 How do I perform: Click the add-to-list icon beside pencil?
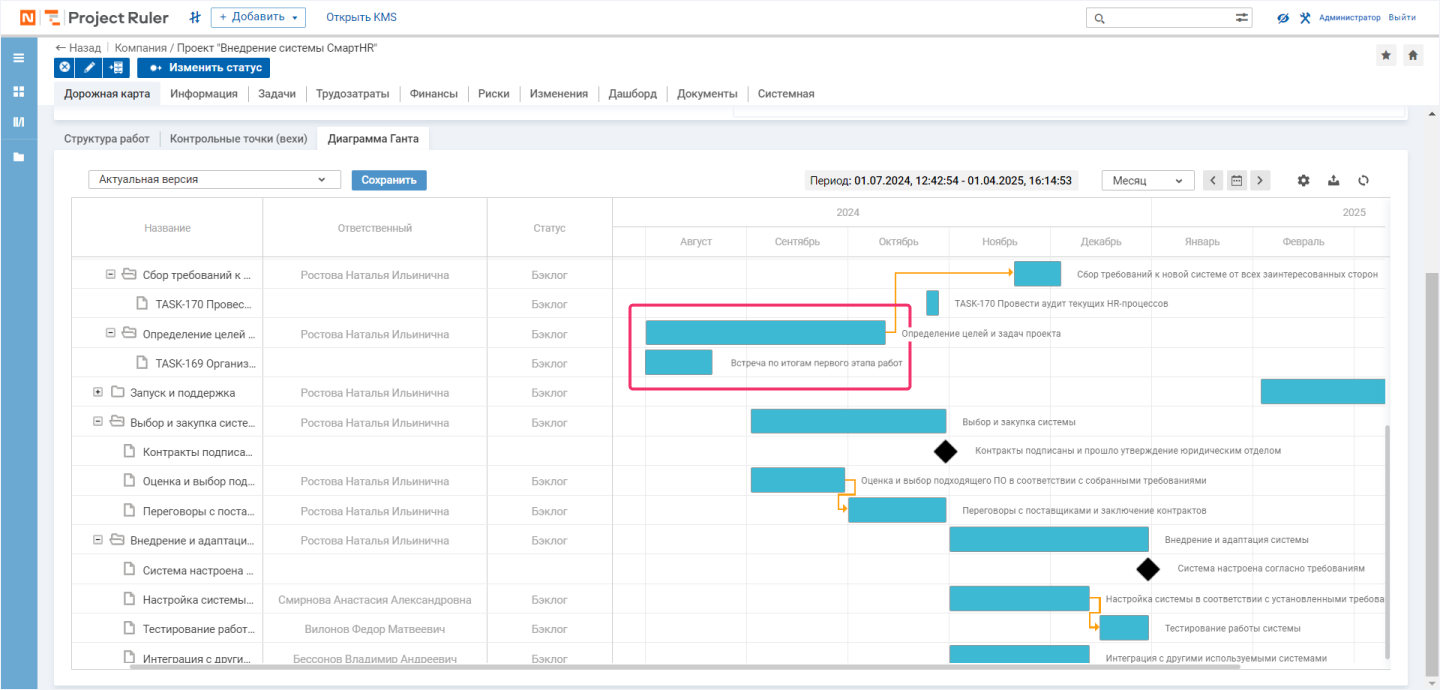pos(116,68)
